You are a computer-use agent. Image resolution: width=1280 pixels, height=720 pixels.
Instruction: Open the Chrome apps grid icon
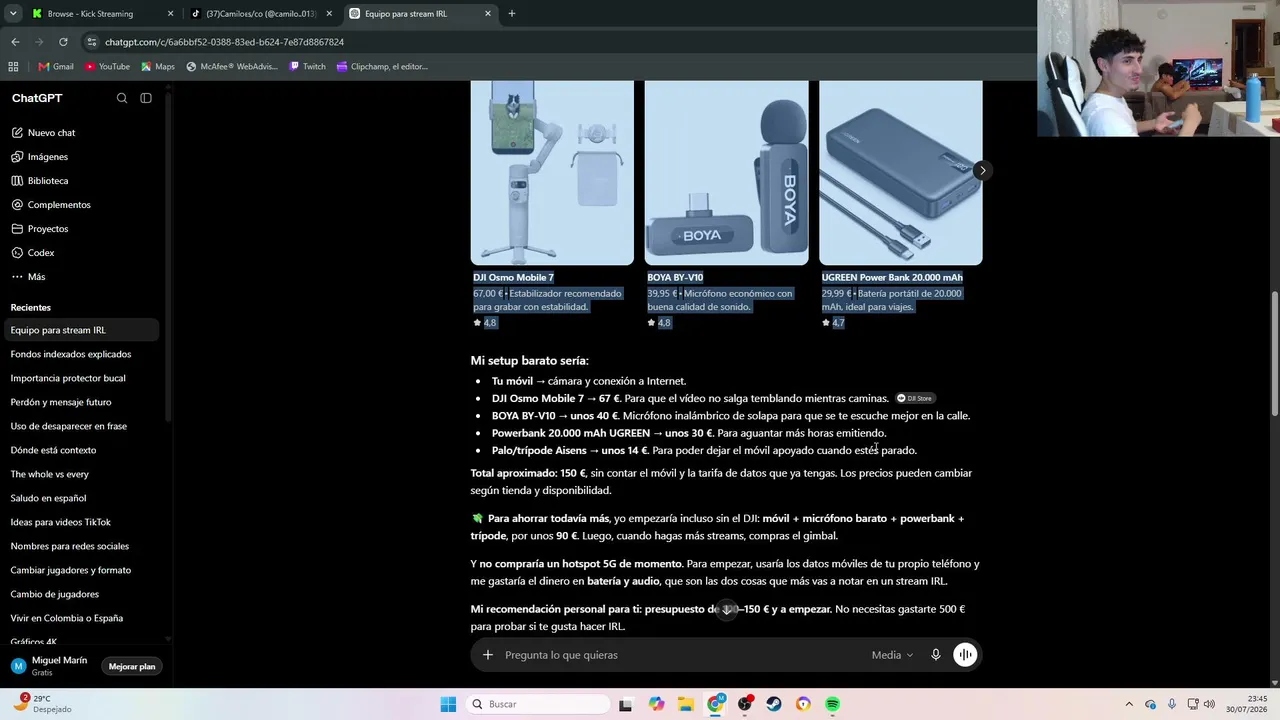[x=13, y=67]
